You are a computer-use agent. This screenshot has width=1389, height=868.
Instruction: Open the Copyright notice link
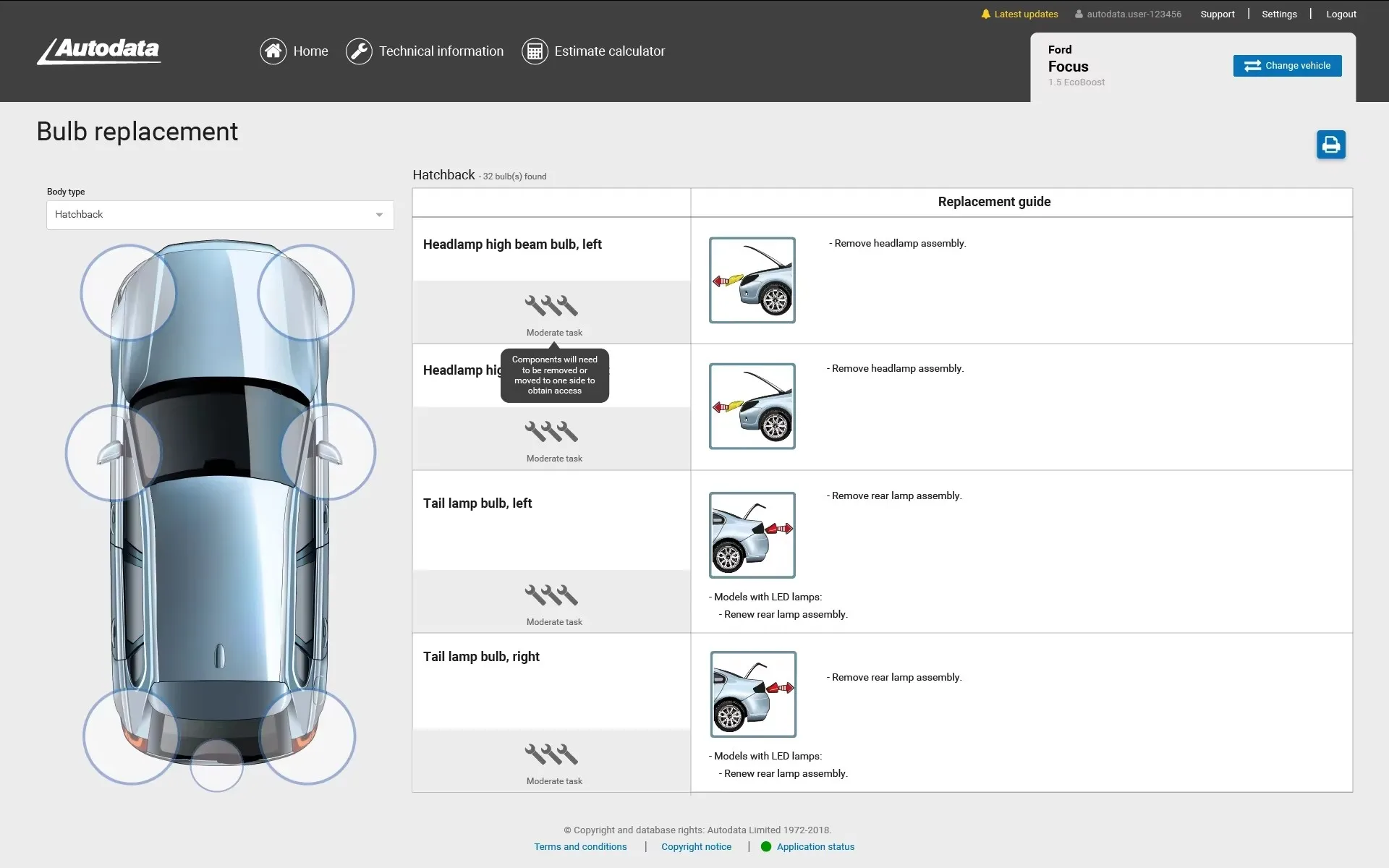696,846
